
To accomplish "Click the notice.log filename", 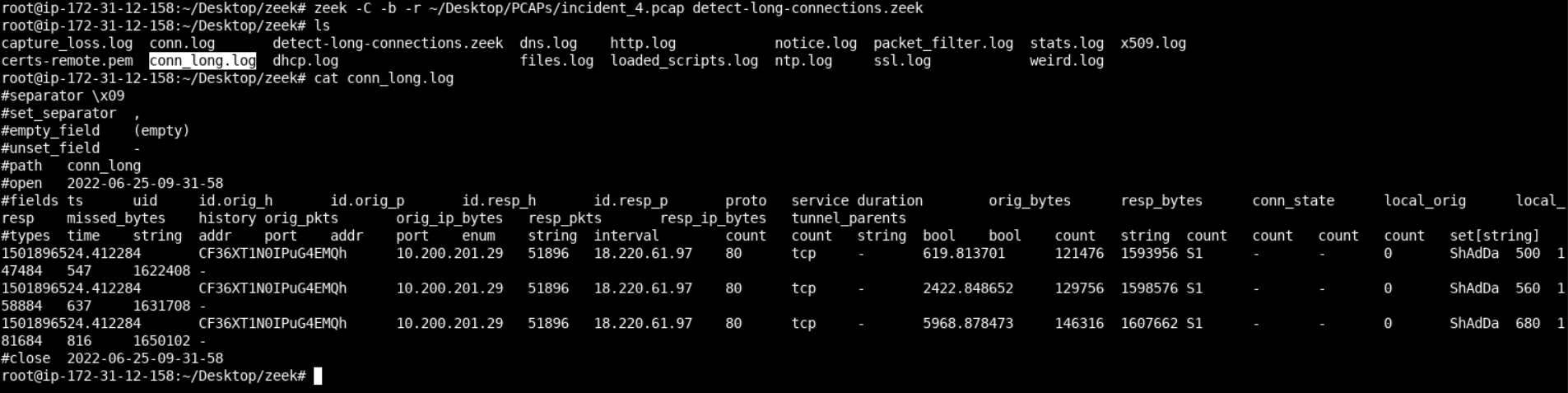I will pyautogui.click(x=816, y=43).
